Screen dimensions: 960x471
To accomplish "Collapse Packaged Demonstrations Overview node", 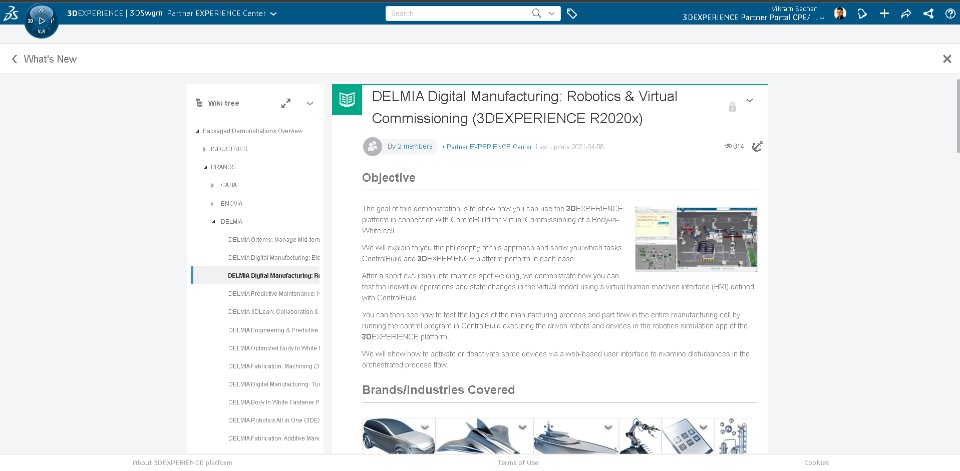I will tap(197, 131).
